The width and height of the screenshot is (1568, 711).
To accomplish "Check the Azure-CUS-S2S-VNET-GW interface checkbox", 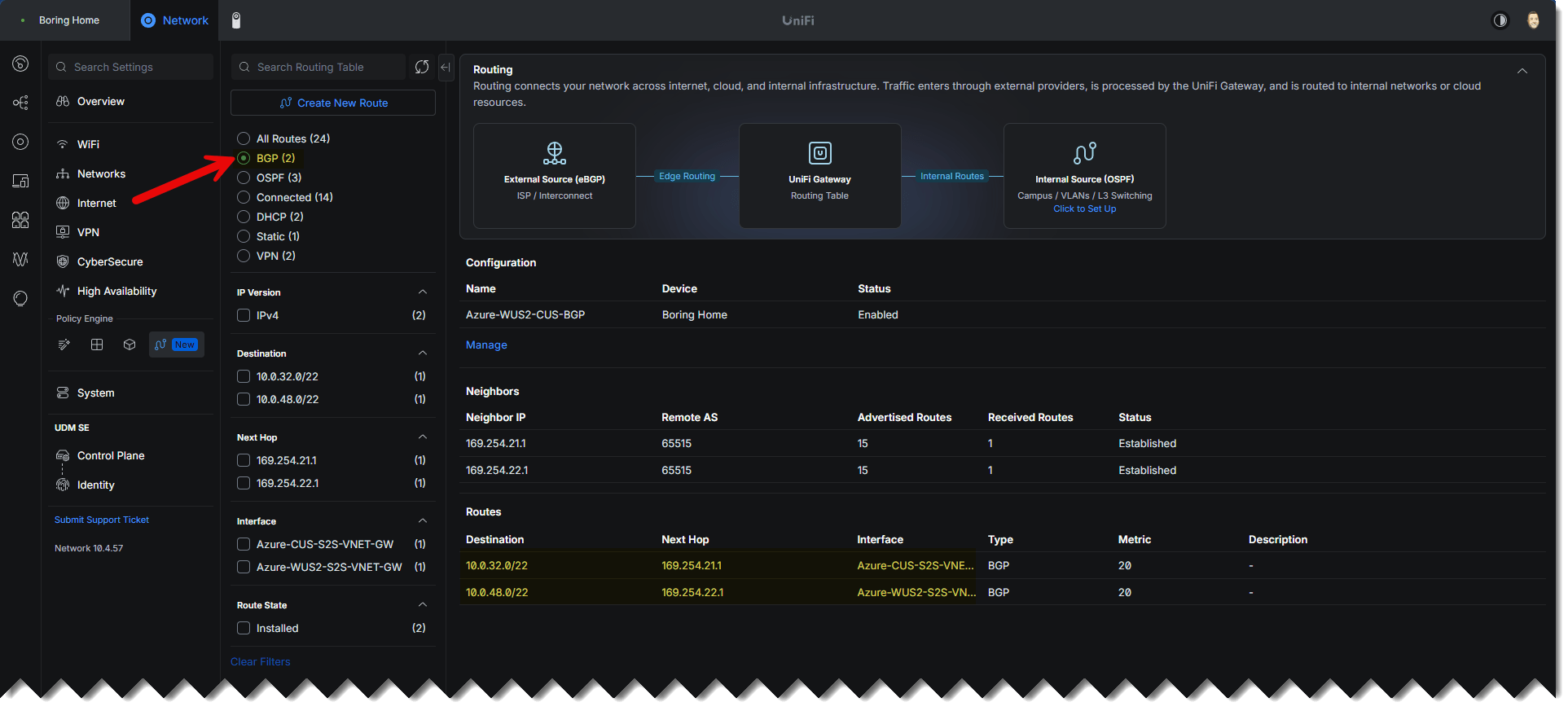I will point(244,544).
